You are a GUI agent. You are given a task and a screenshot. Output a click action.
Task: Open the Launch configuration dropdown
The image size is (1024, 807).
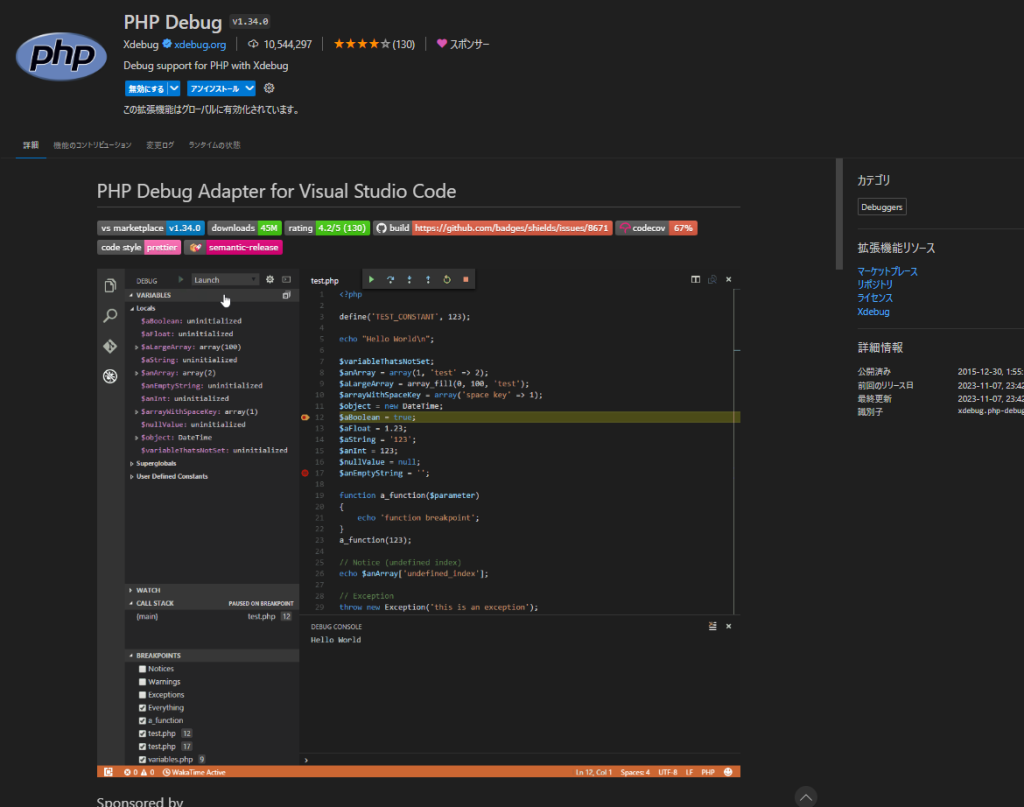(x=225, y=279)
